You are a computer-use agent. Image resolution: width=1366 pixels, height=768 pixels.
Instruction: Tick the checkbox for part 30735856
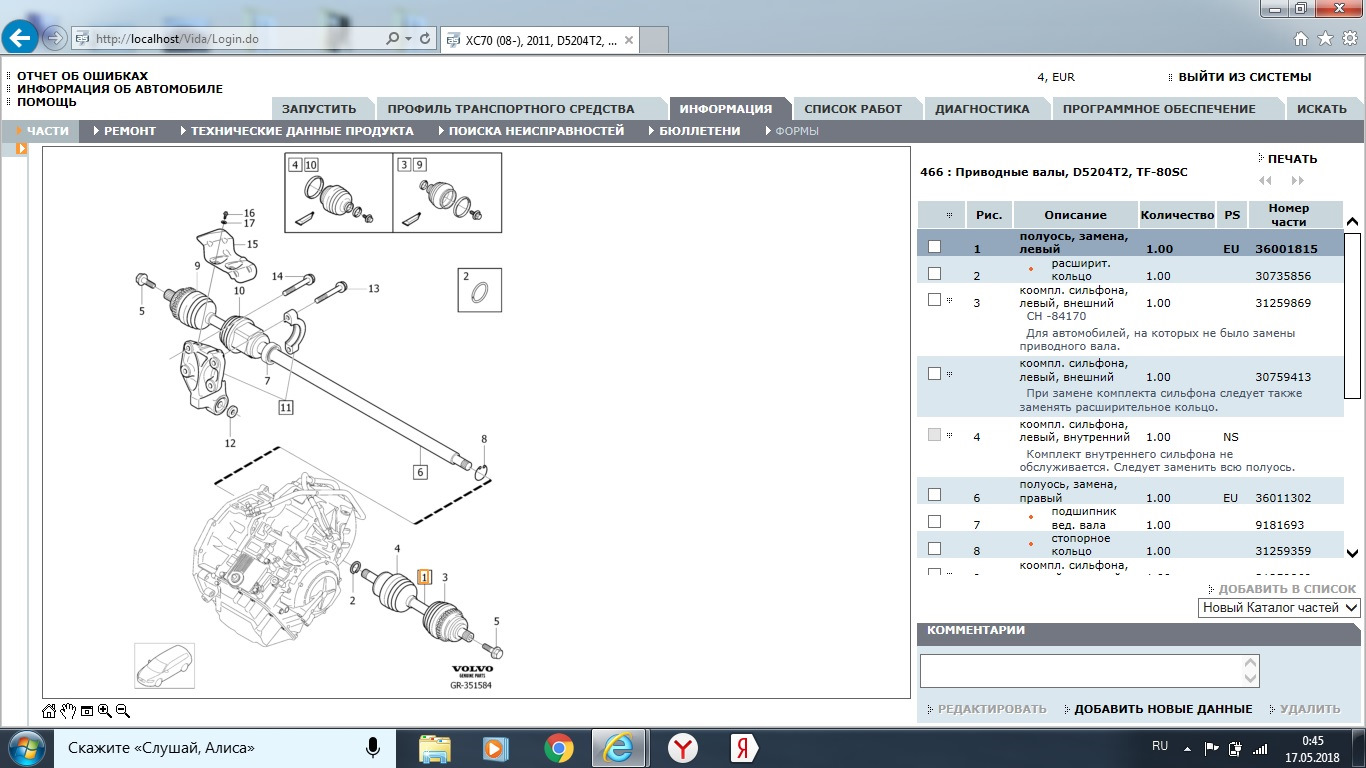[x=934, y=273]
